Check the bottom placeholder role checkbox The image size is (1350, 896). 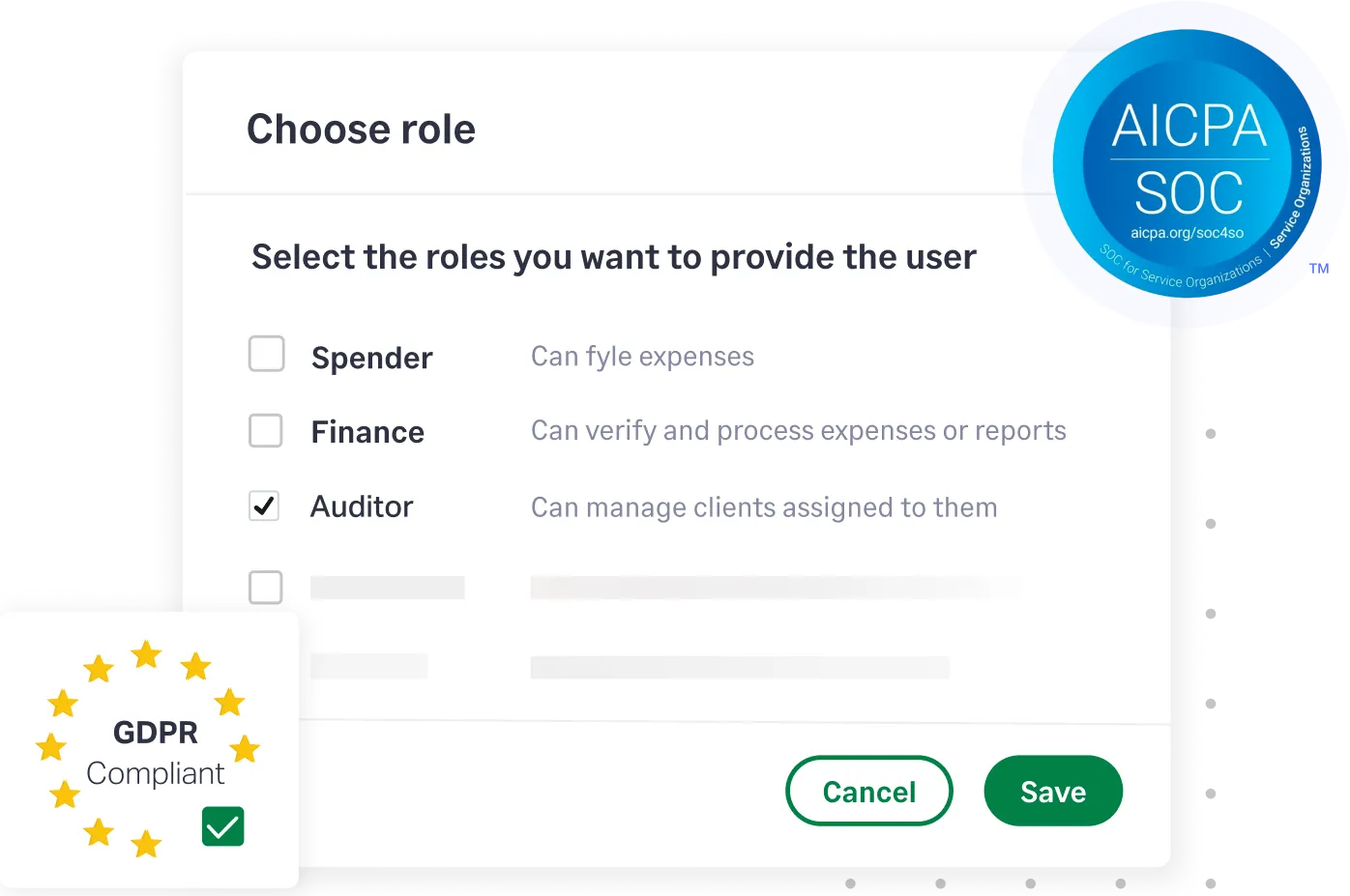tap(265, 665)
